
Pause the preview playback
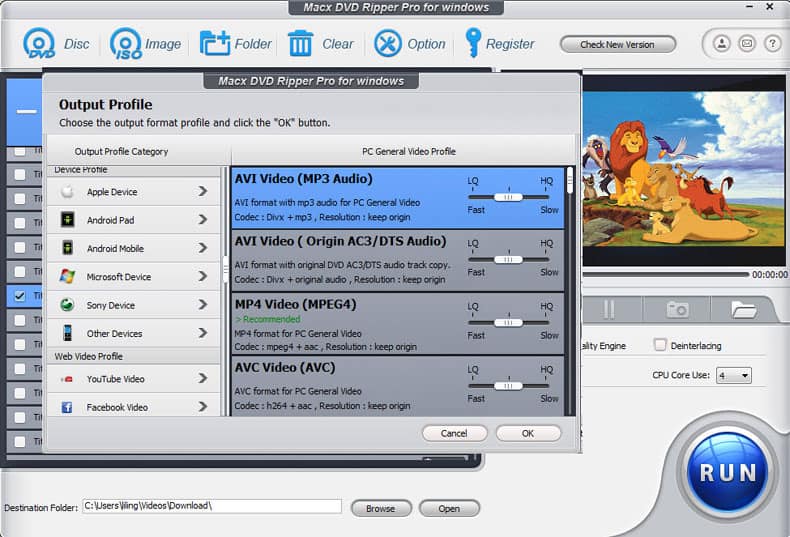click(x=609, y=309)
